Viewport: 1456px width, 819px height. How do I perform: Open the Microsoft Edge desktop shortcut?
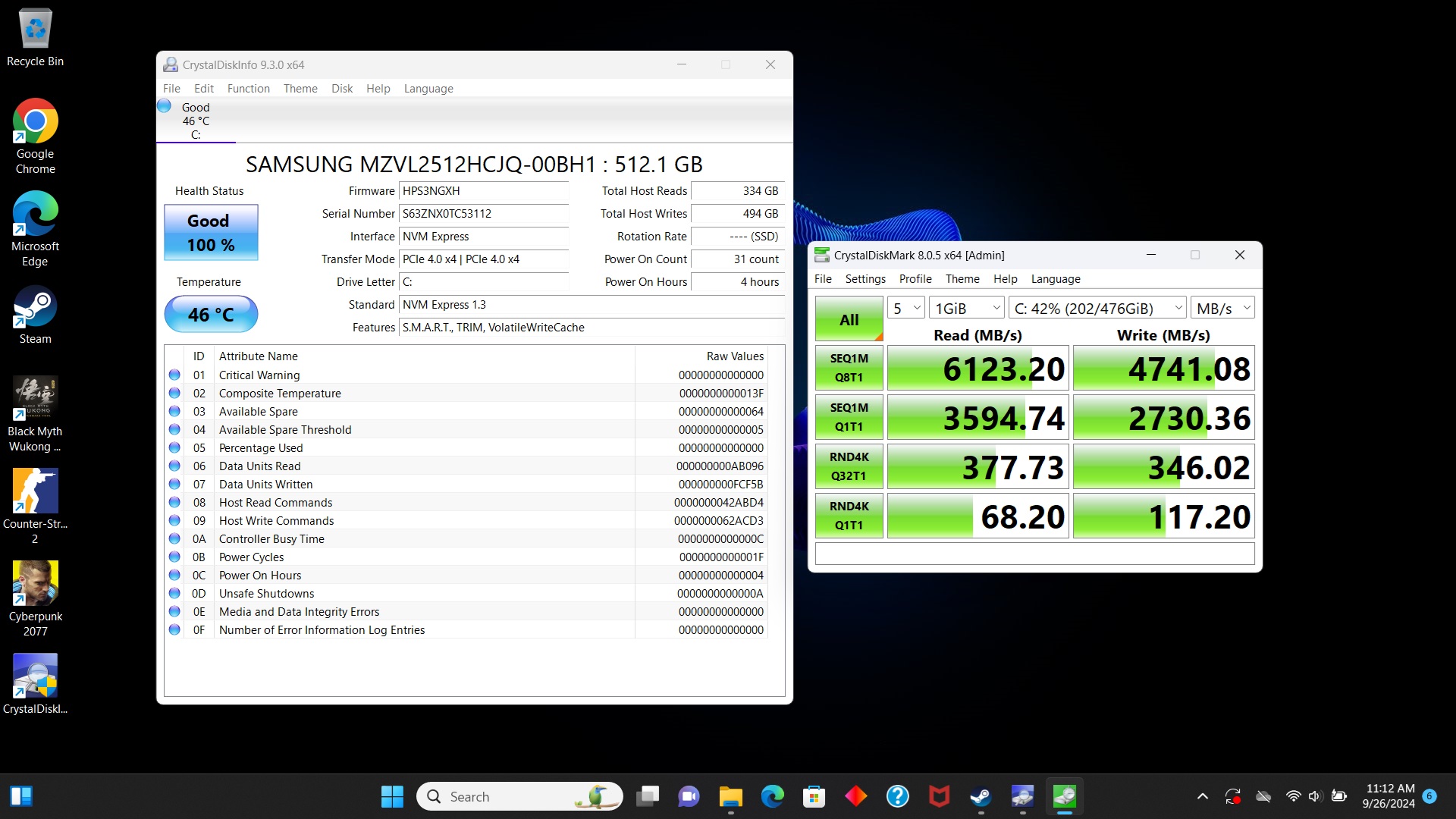pyautogui.click(x=35, y=229)
